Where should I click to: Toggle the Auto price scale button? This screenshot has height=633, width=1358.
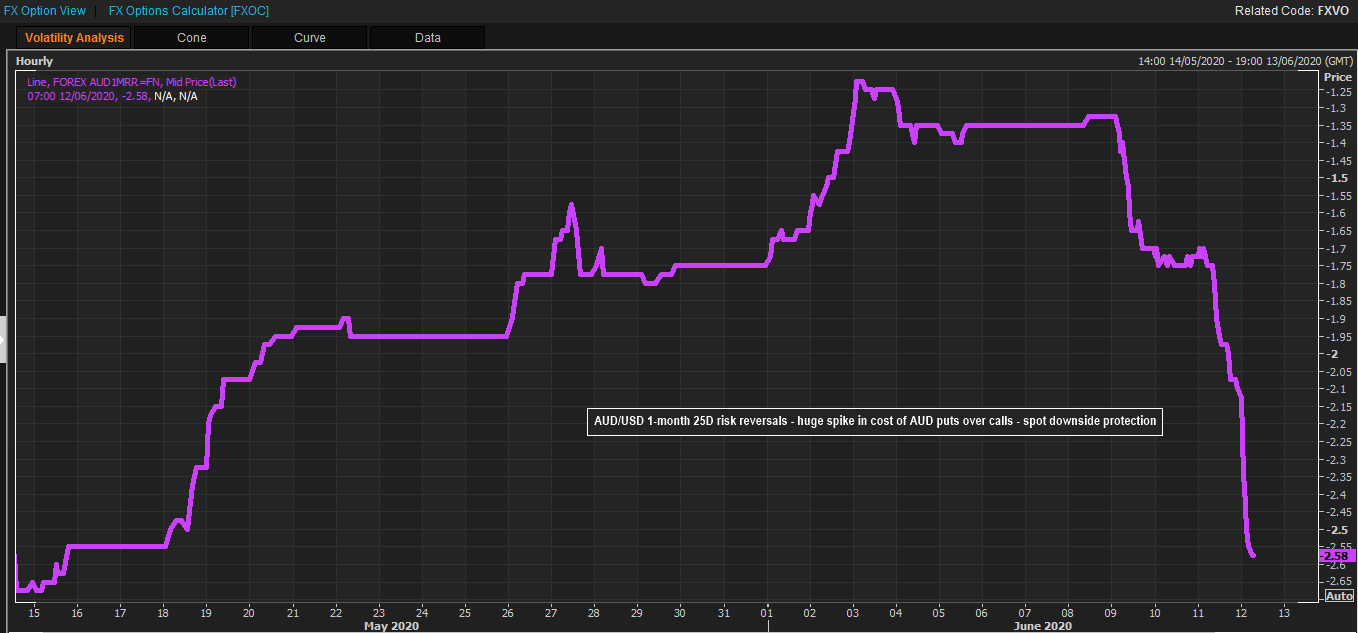click(x=1339, y=596)
